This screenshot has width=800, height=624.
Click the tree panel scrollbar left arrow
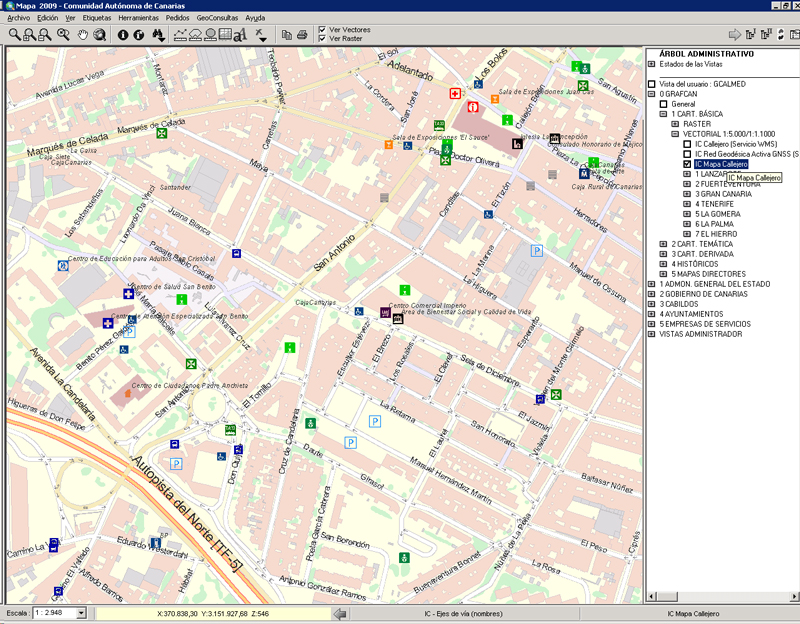click(x=651, y=596)
